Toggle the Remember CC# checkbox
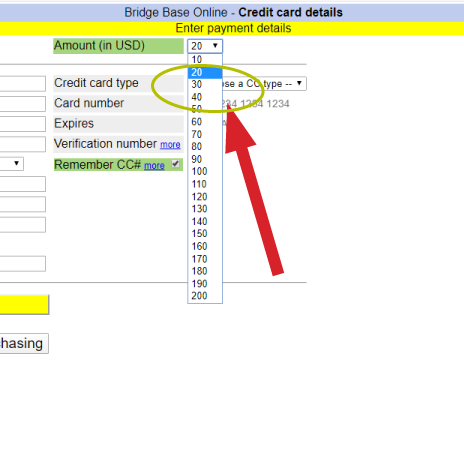Viewport: 464px width, 464px height. coord(175,164)
